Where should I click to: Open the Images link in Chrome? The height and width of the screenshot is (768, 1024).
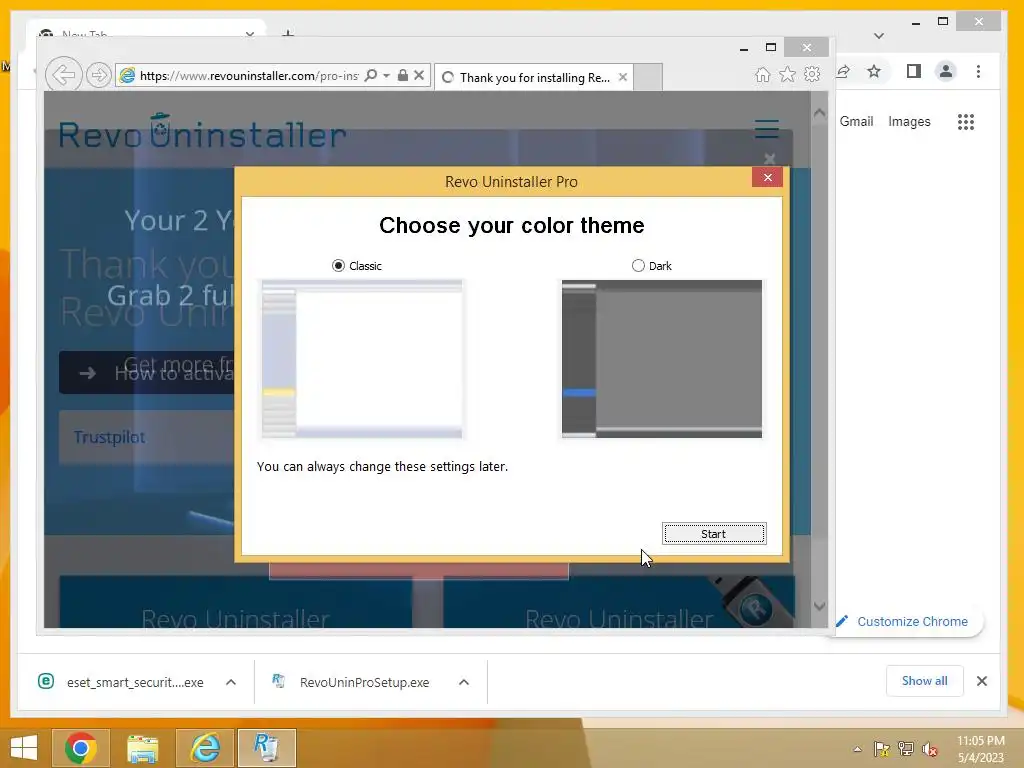(909, 121)
